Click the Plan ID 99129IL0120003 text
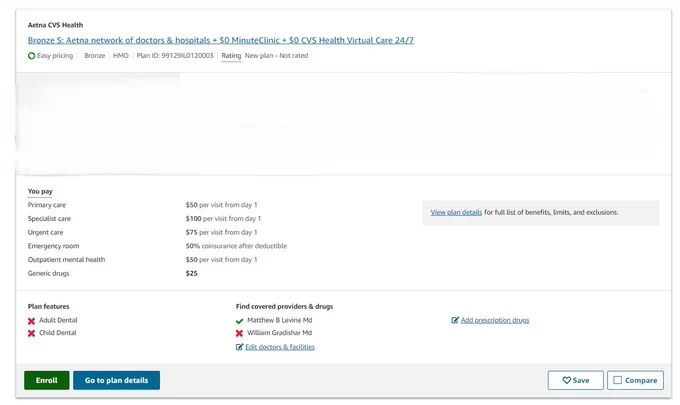The width and height of the screenshot is (680, 405). (175, 56)
